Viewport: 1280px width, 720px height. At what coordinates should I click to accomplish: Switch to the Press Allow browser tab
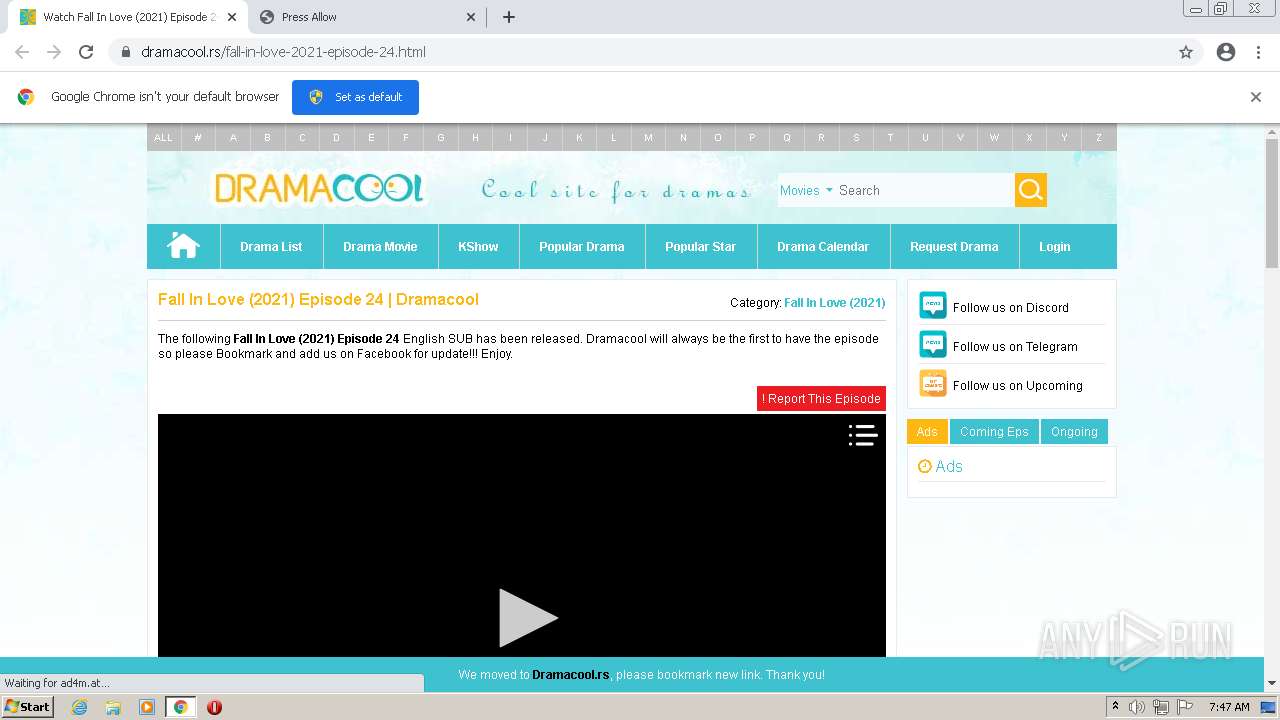(368, 17)
